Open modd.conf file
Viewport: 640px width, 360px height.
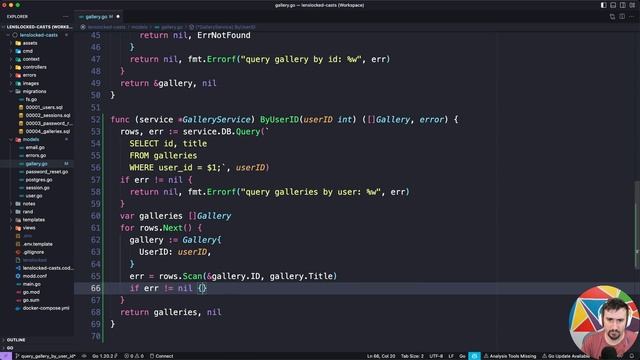click(34, 276)
